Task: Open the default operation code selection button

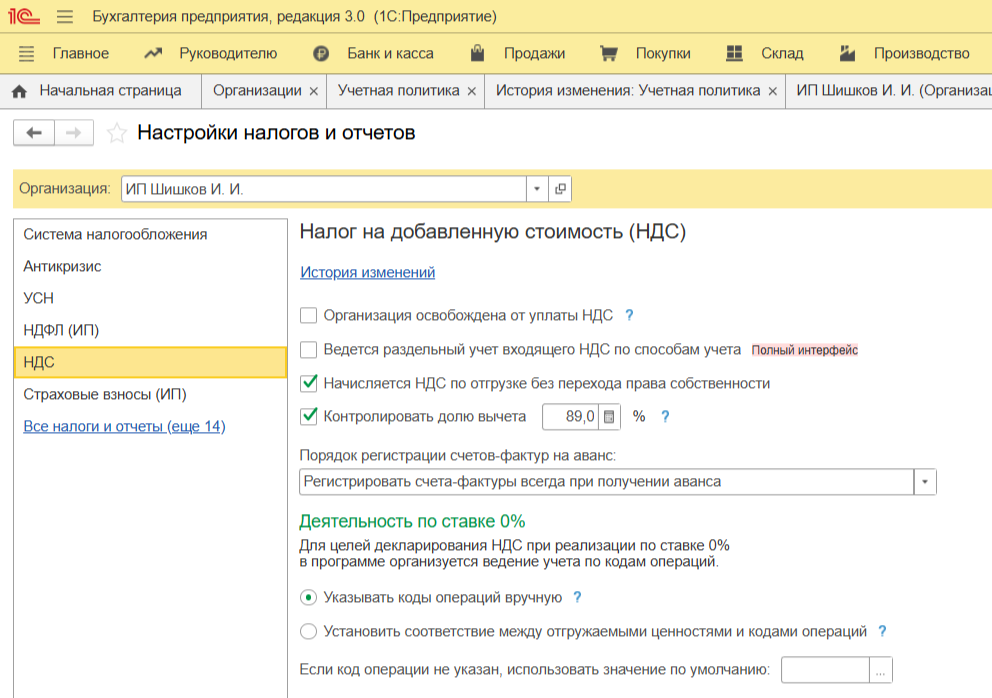Action: 880,670
